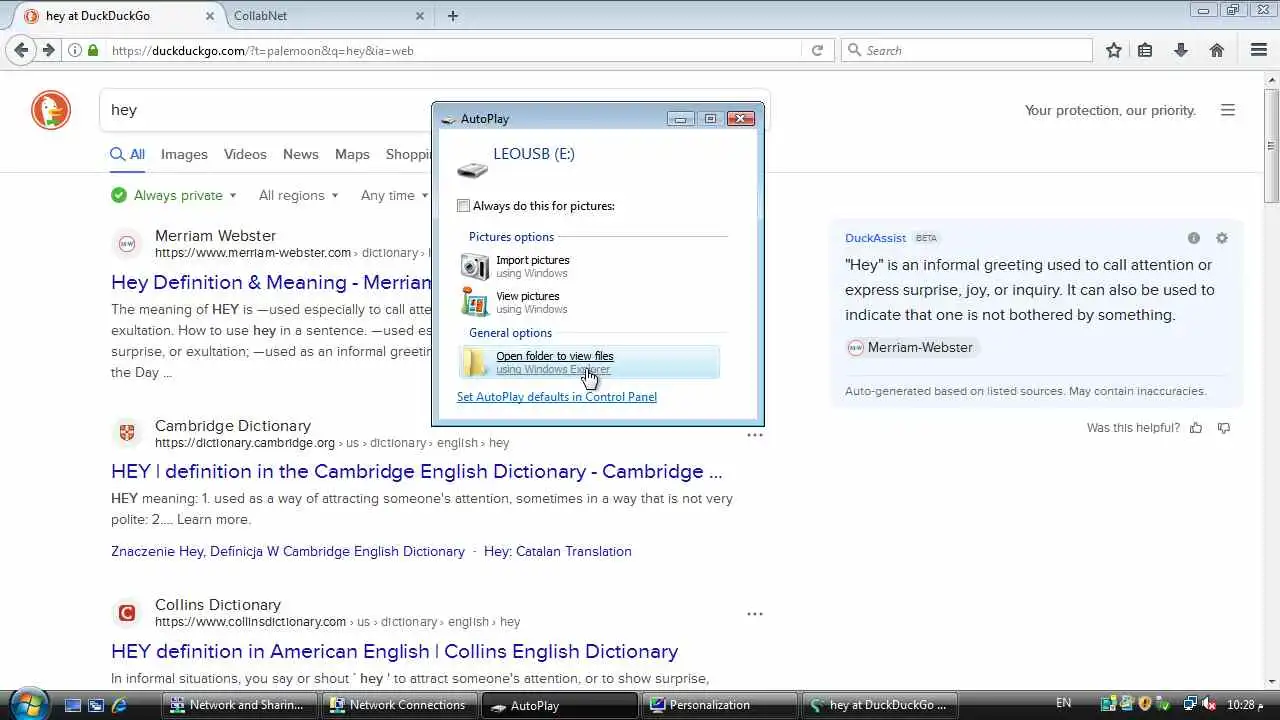Open more options for Cambridge Dictionary result
Image resolution: width=1280 pixels, height=720 pixels.
(755, 434)
